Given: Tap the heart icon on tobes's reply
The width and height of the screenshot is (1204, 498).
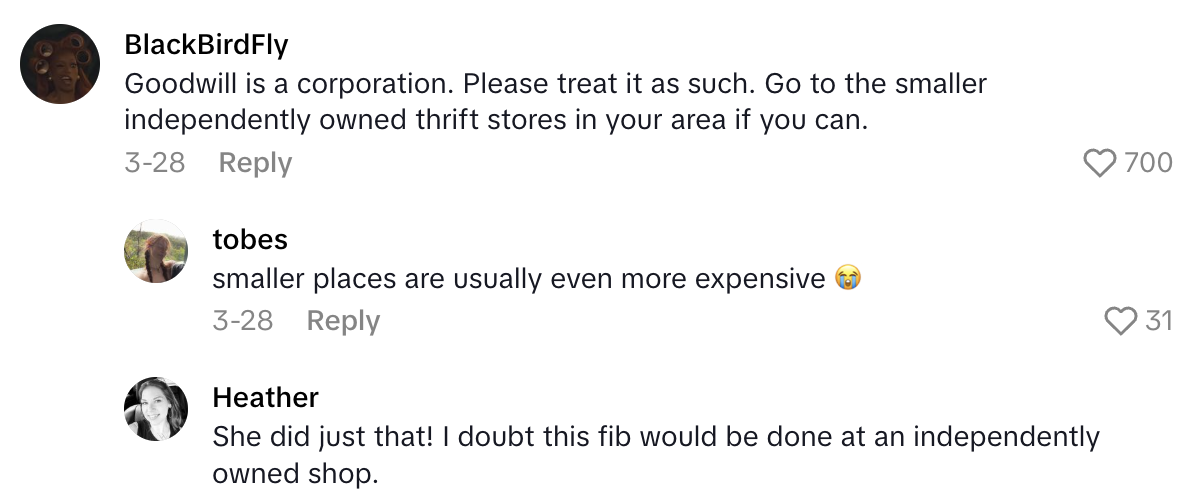Looking at the screenshot, I should pos(1120,321).
